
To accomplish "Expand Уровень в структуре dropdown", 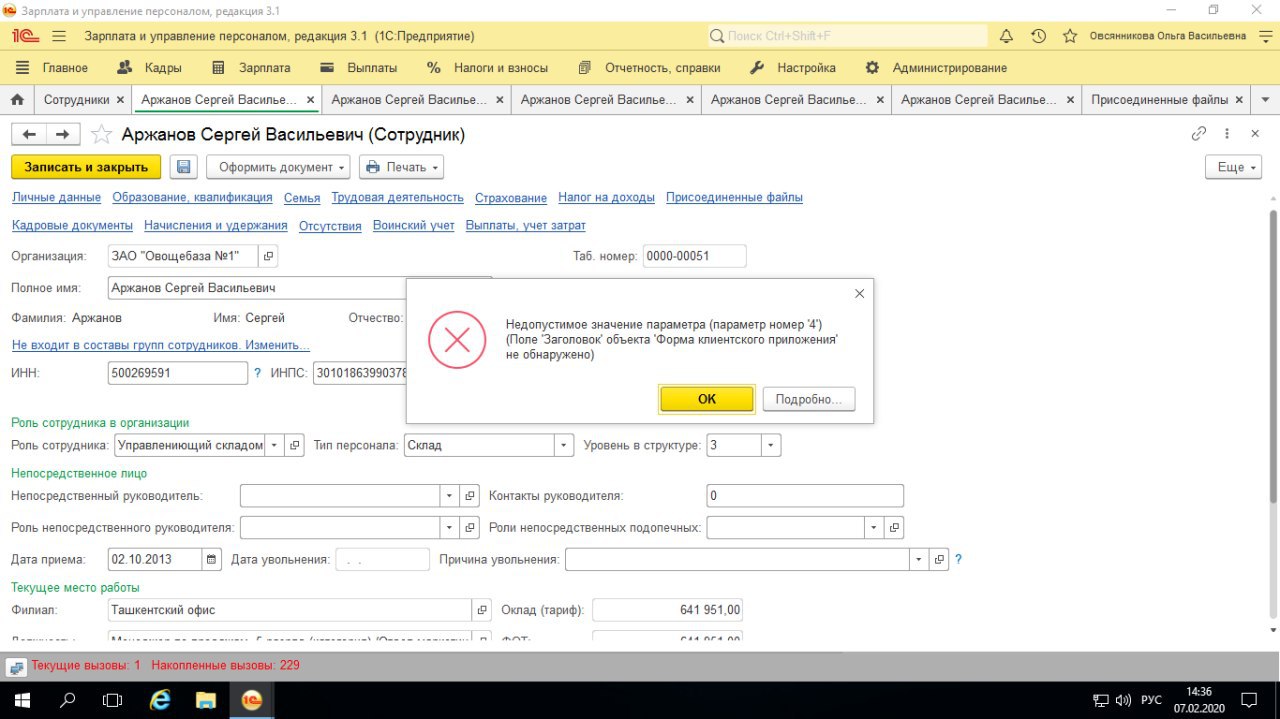I will click(771, 445).
